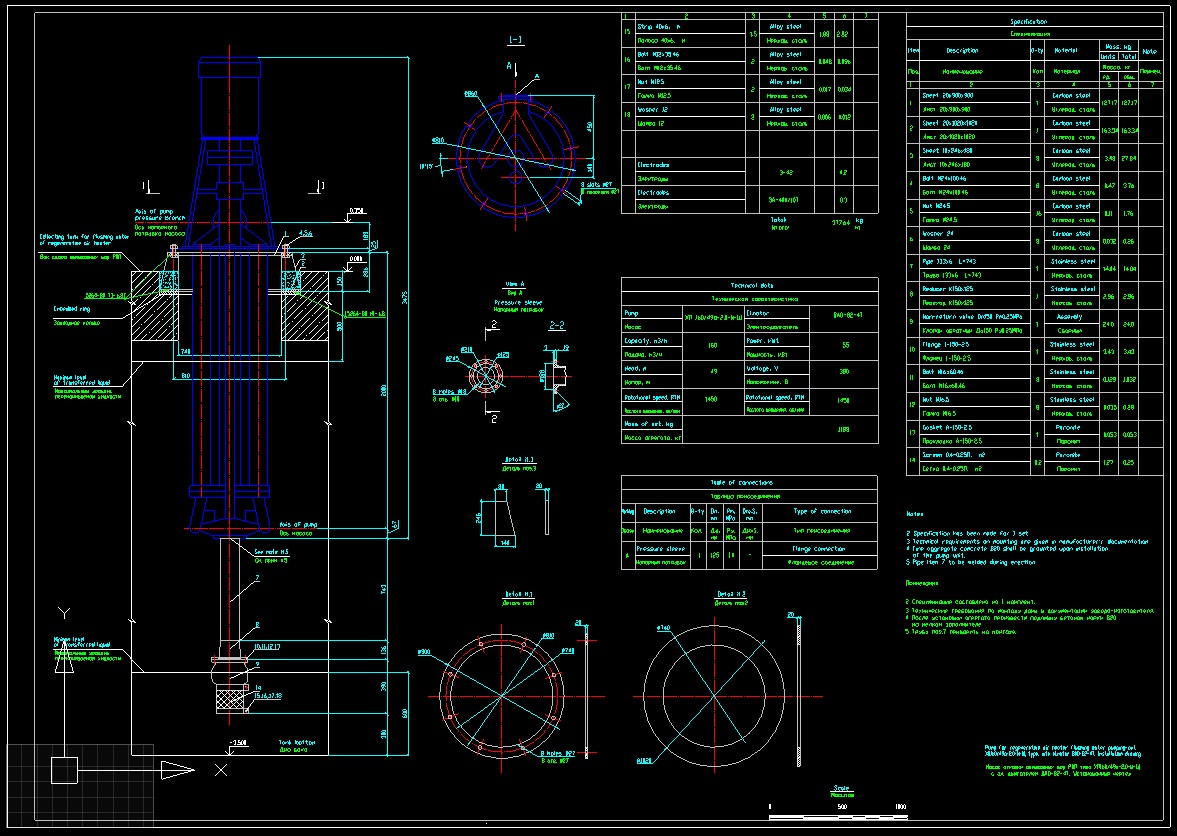The width and height of the screenshot is (1177, 836).
Task: Click the "-3.500" elevation mark
Action: tap(238, 742)
